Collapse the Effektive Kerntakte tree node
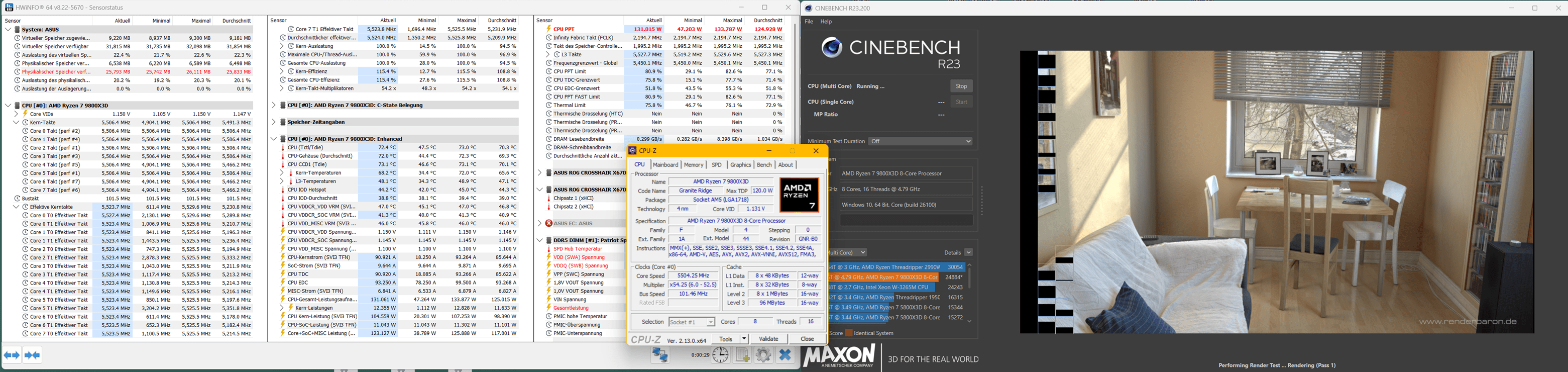Screen dimensions: 1568x372 click(x=17, y=207)
